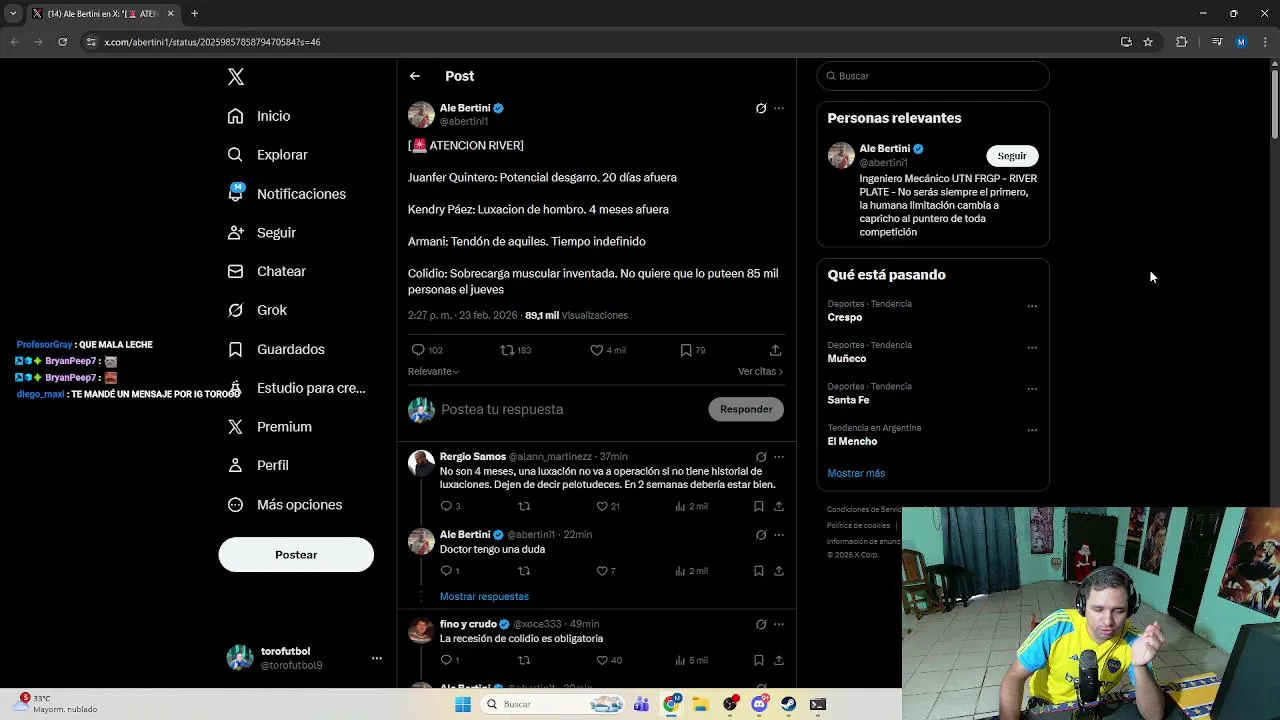
Task: Click the 89,1 mil Visualizaciones count
Action: pos(576,315)
